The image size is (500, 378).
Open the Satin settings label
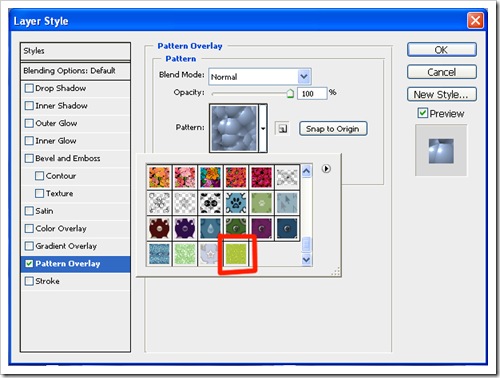point(44,211)
